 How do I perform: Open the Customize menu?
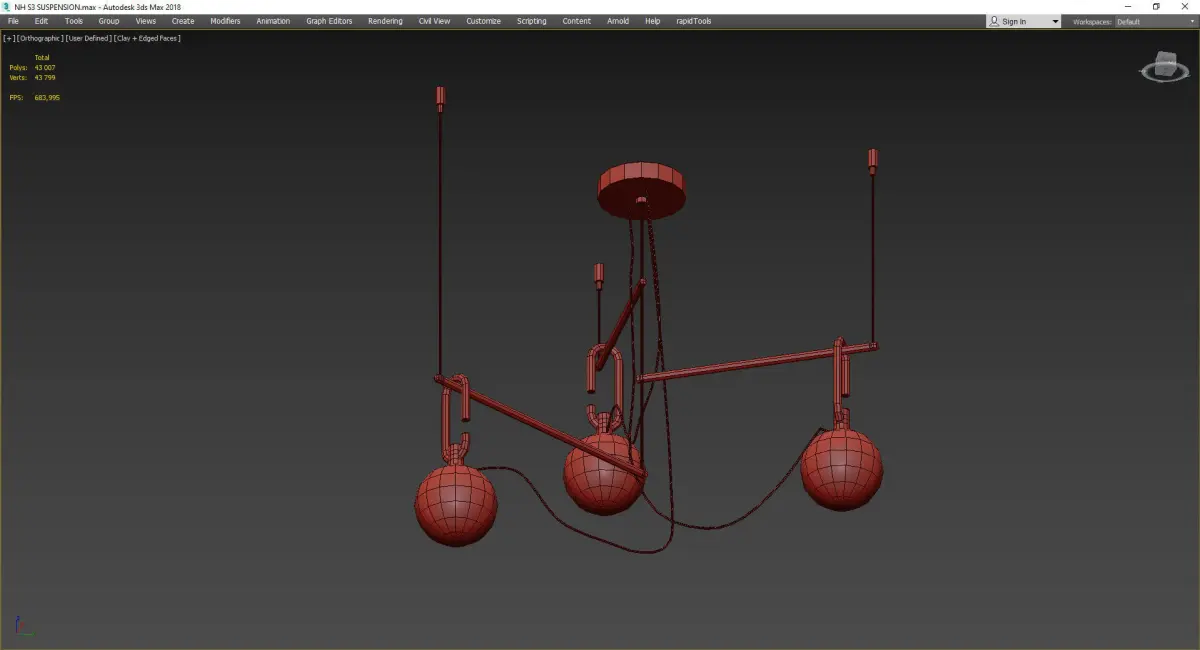[x=483, y=21]
